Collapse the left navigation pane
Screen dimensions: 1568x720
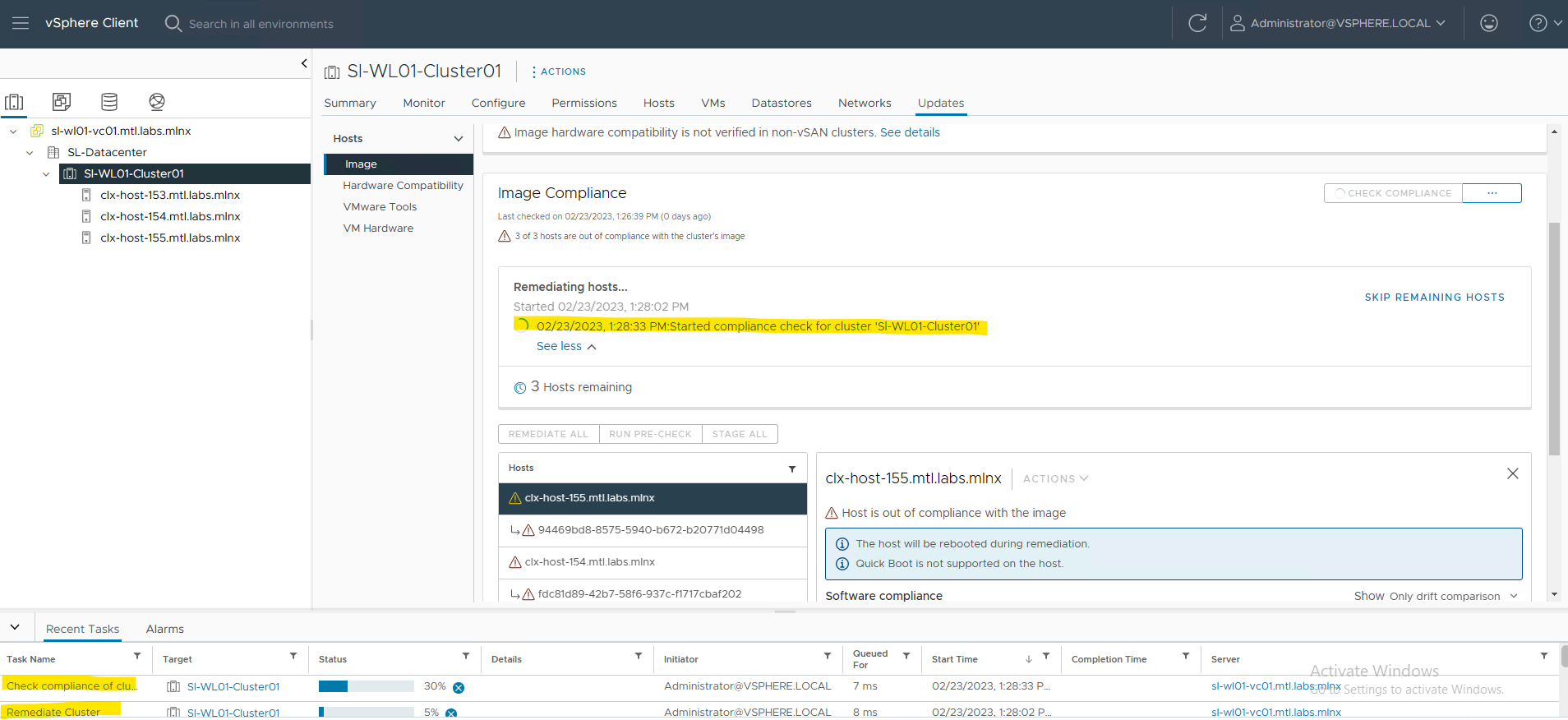point(304,63)
